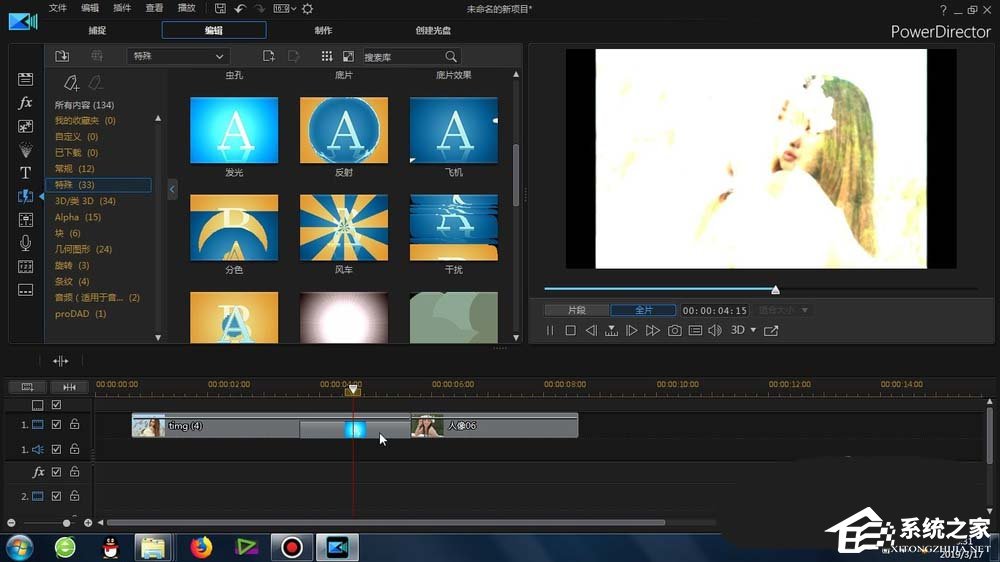Take a snapshot with the camera icon
The image size is (1000, 562).
675,330
